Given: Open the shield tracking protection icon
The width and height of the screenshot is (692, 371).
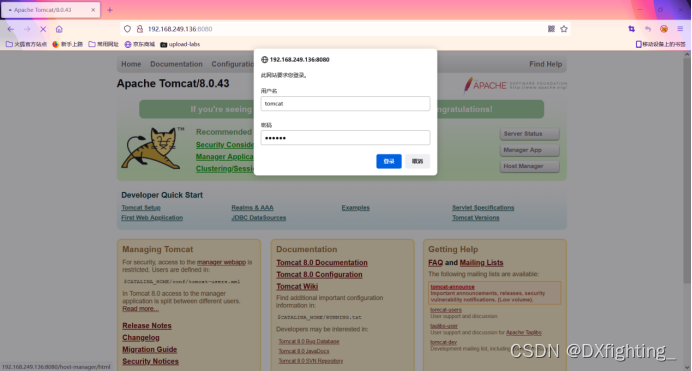Looking at the screenshot, I should point(127,29).
